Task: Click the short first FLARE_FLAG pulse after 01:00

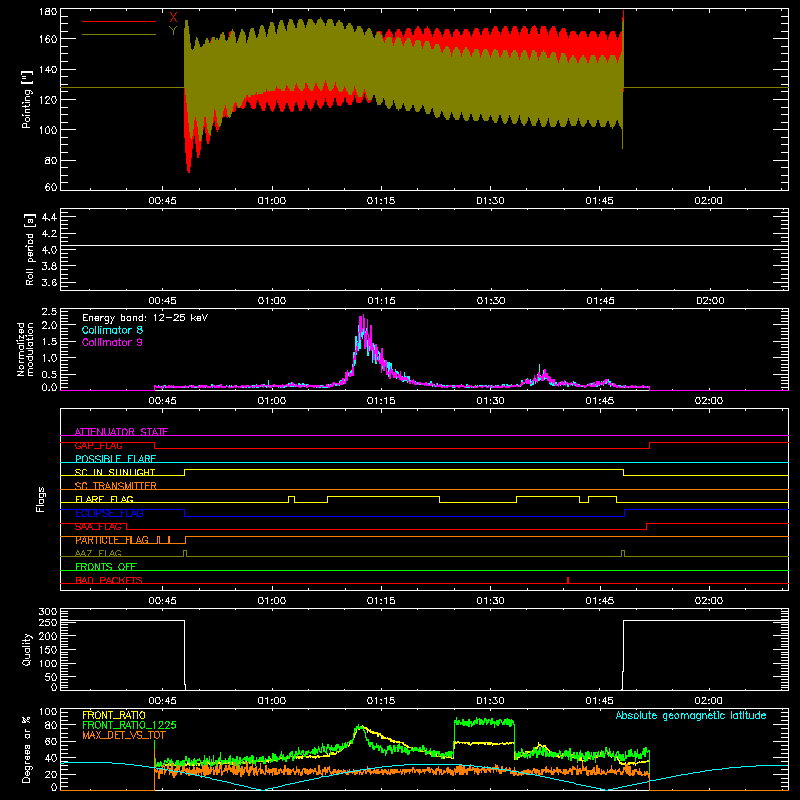Action: [291, 499]
